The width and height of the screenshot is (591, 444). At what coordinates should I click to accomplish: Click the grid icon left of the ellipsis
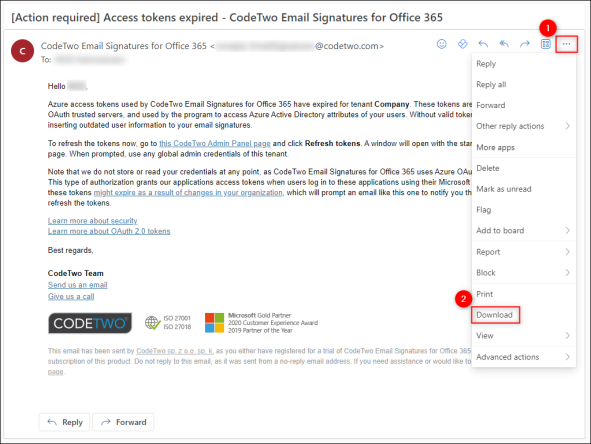click(545, 44)
